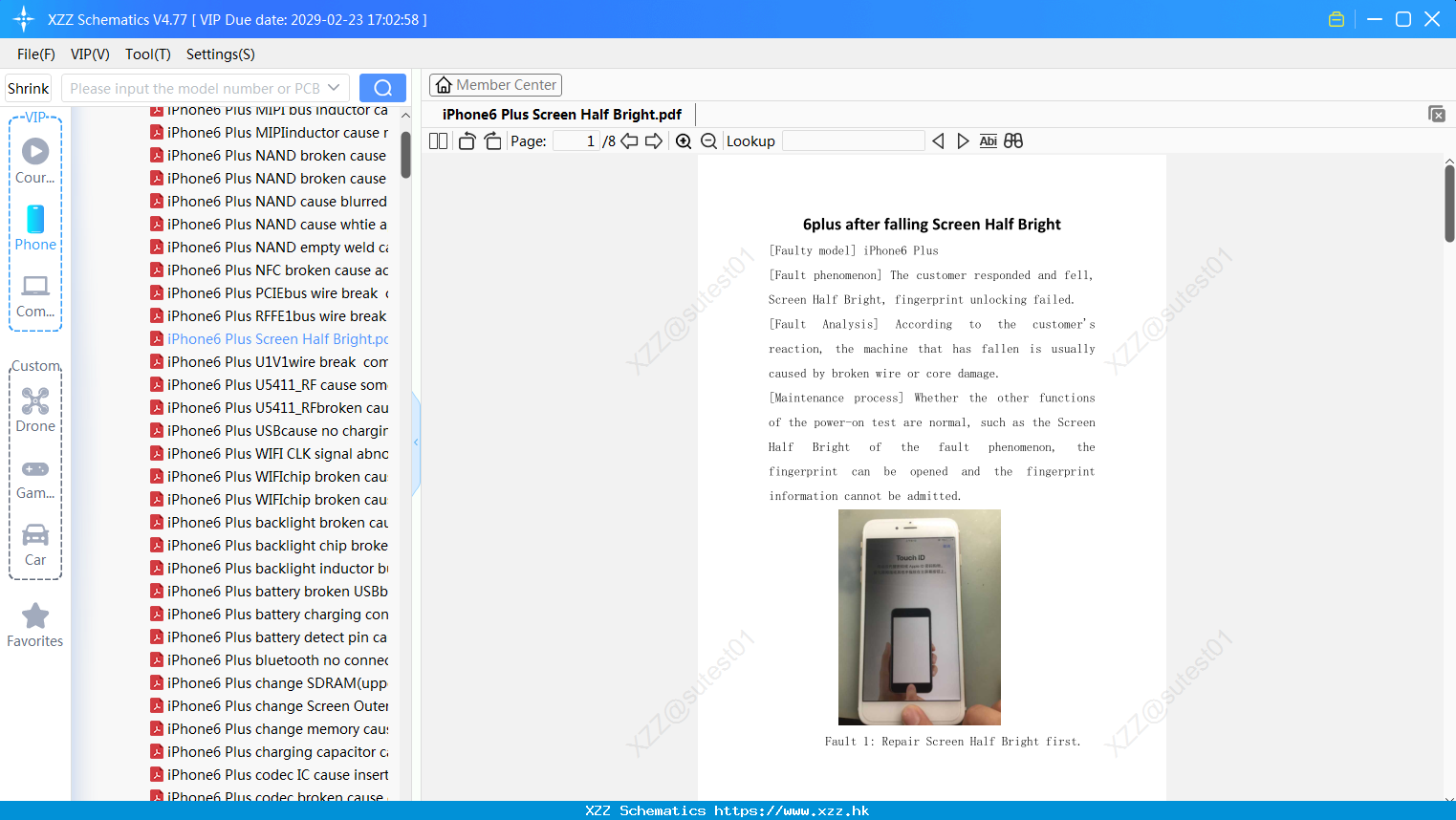Open iPhone6 Plus WIFI CLK signal file

point(270,454)
